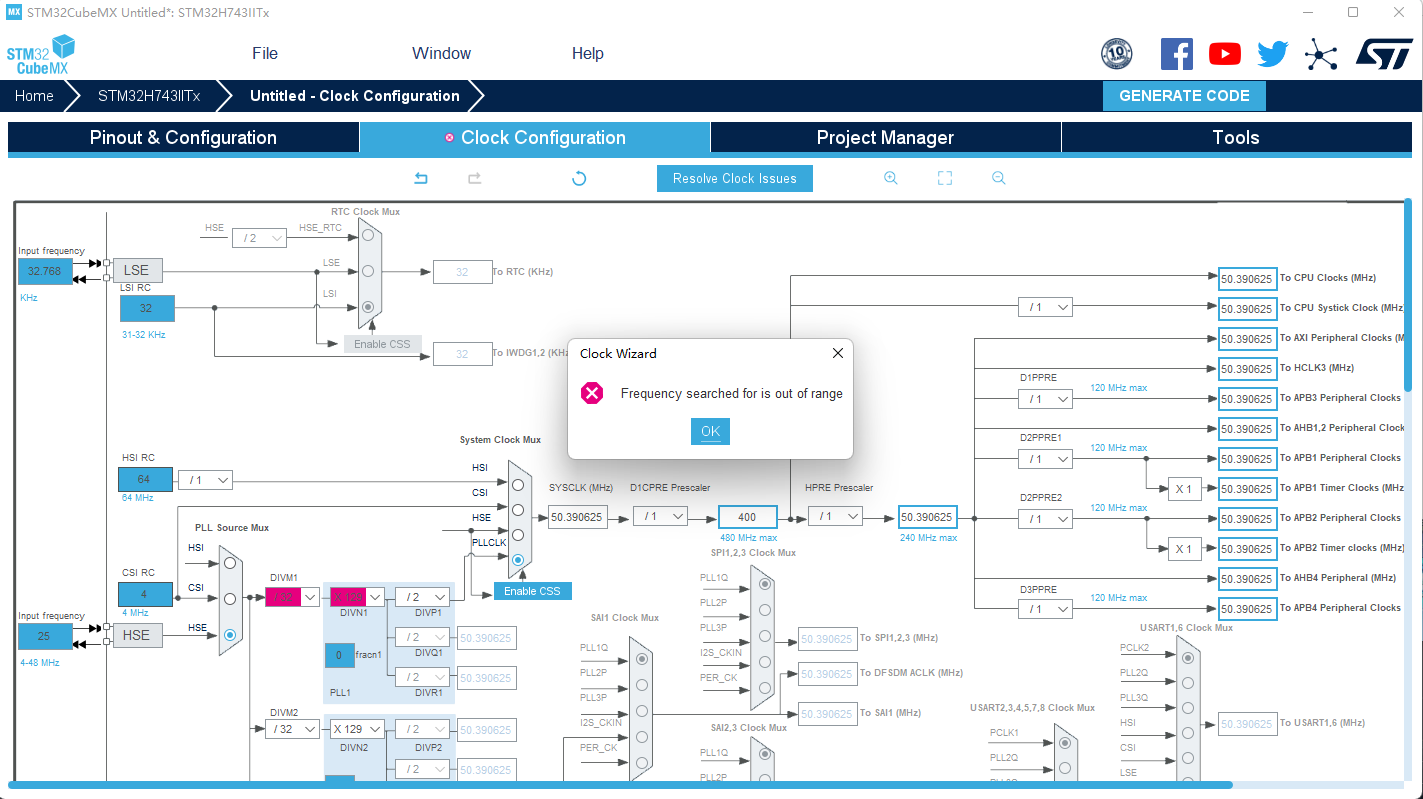1423x799 pixels.
Task: Select LSI input in RTC Clock Mux
Action: 368,307
